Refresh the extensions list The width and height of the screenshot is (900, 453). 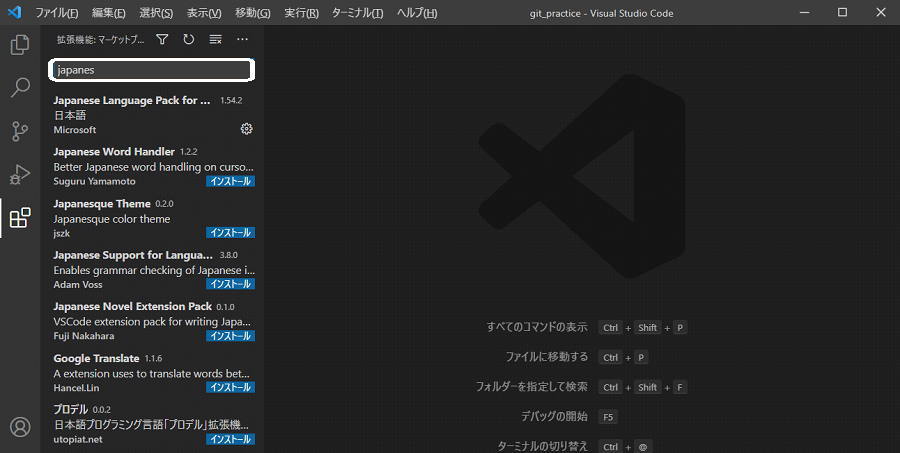(189, 40)
